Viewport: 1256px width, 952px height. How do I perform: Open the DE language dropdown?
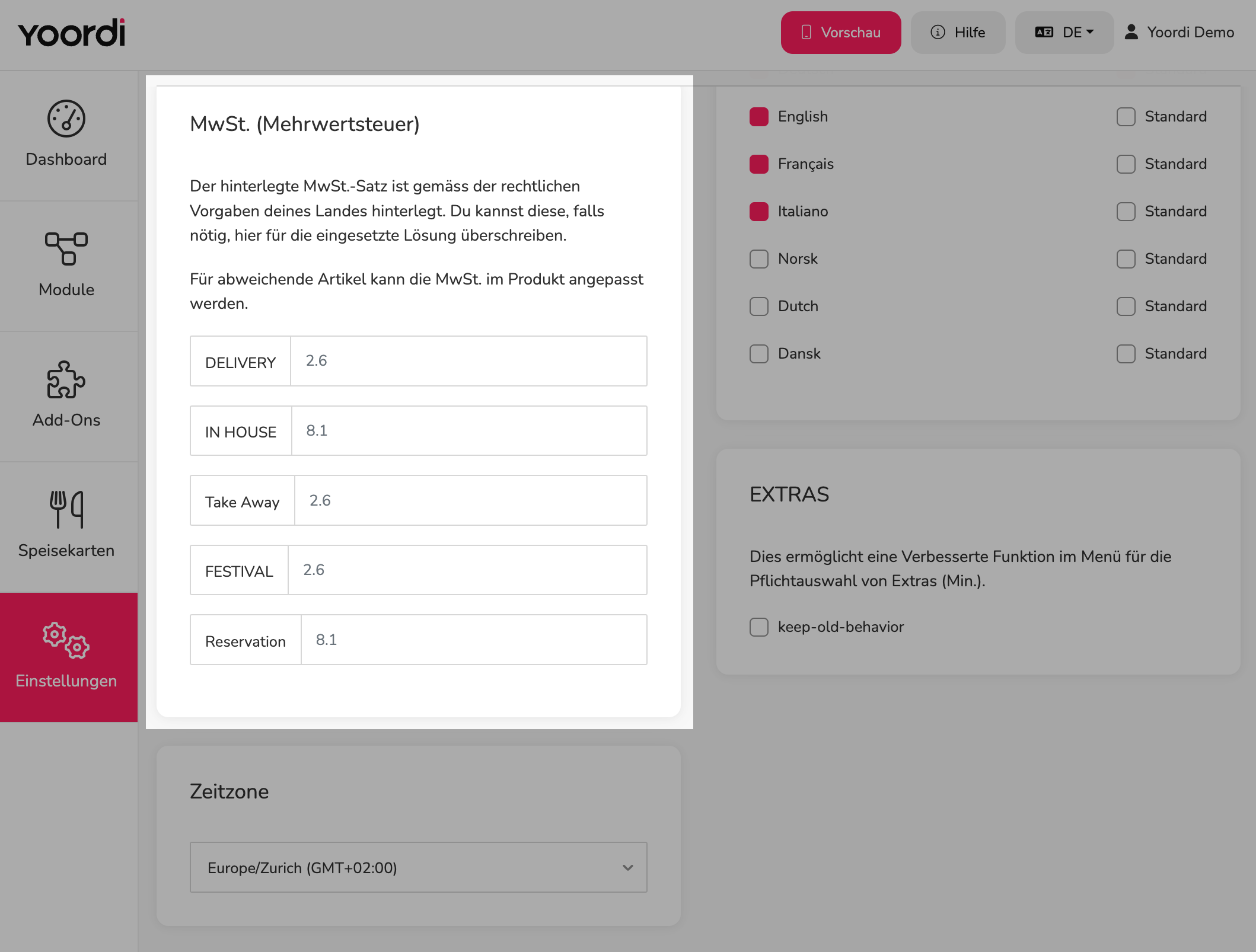(1064, 33)
